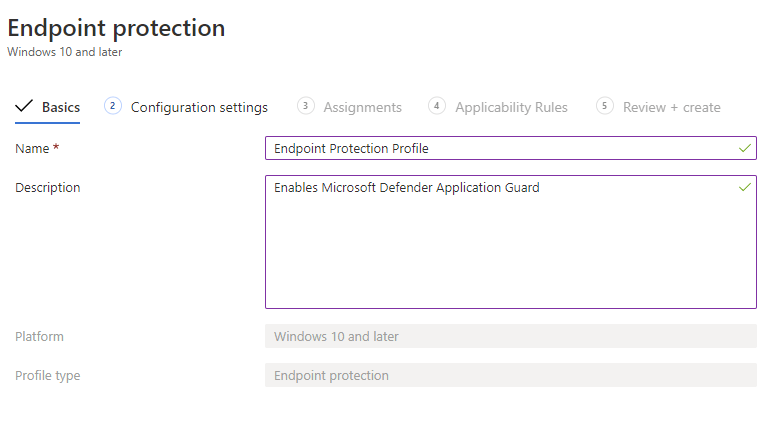774x427 pixels.
Task: Click the disabled Profile type field
Action: point(510,376)
